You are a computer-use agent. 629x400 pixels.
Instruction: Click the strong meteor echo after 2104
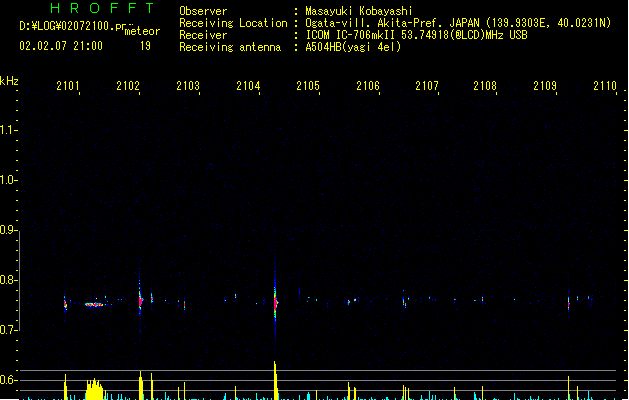[x=275, y=303]
